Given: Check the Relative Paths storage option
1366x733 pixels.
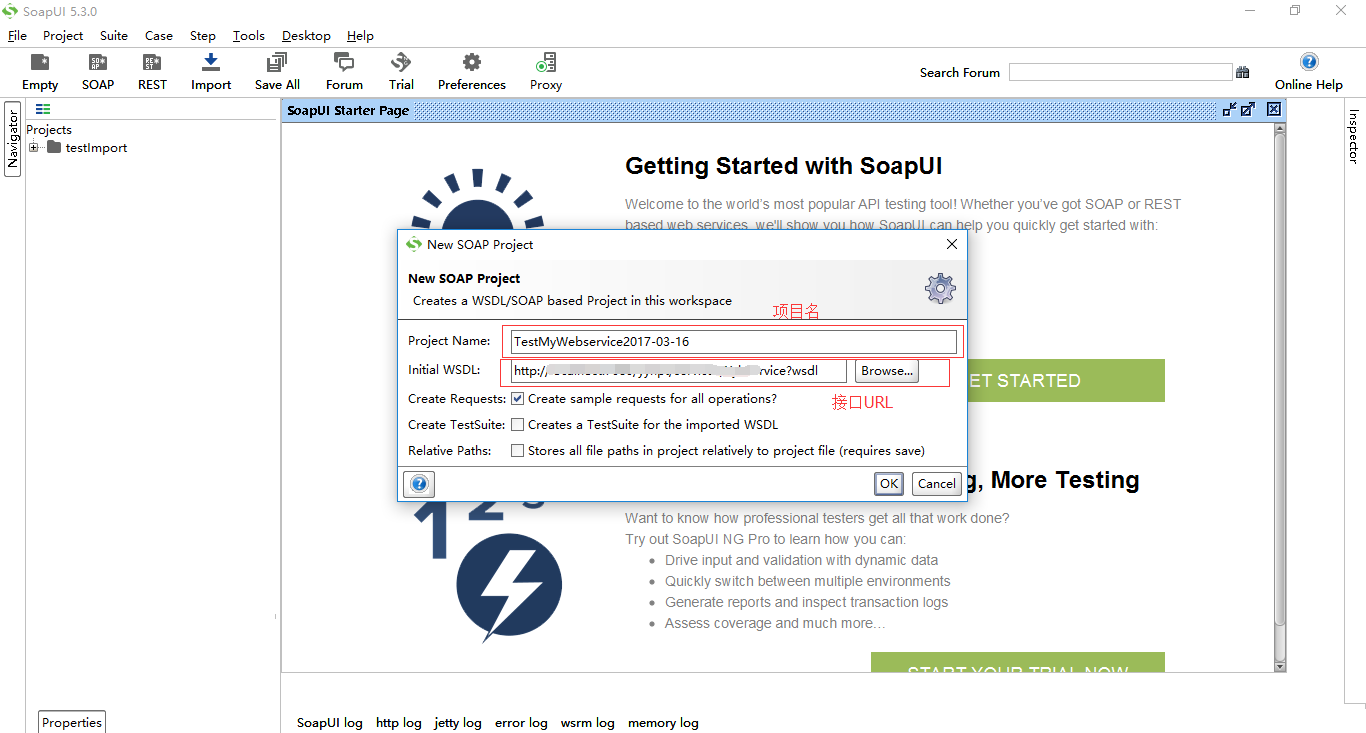Looking at the screenshot, I should pyautogui.click(x=517, y=450).
